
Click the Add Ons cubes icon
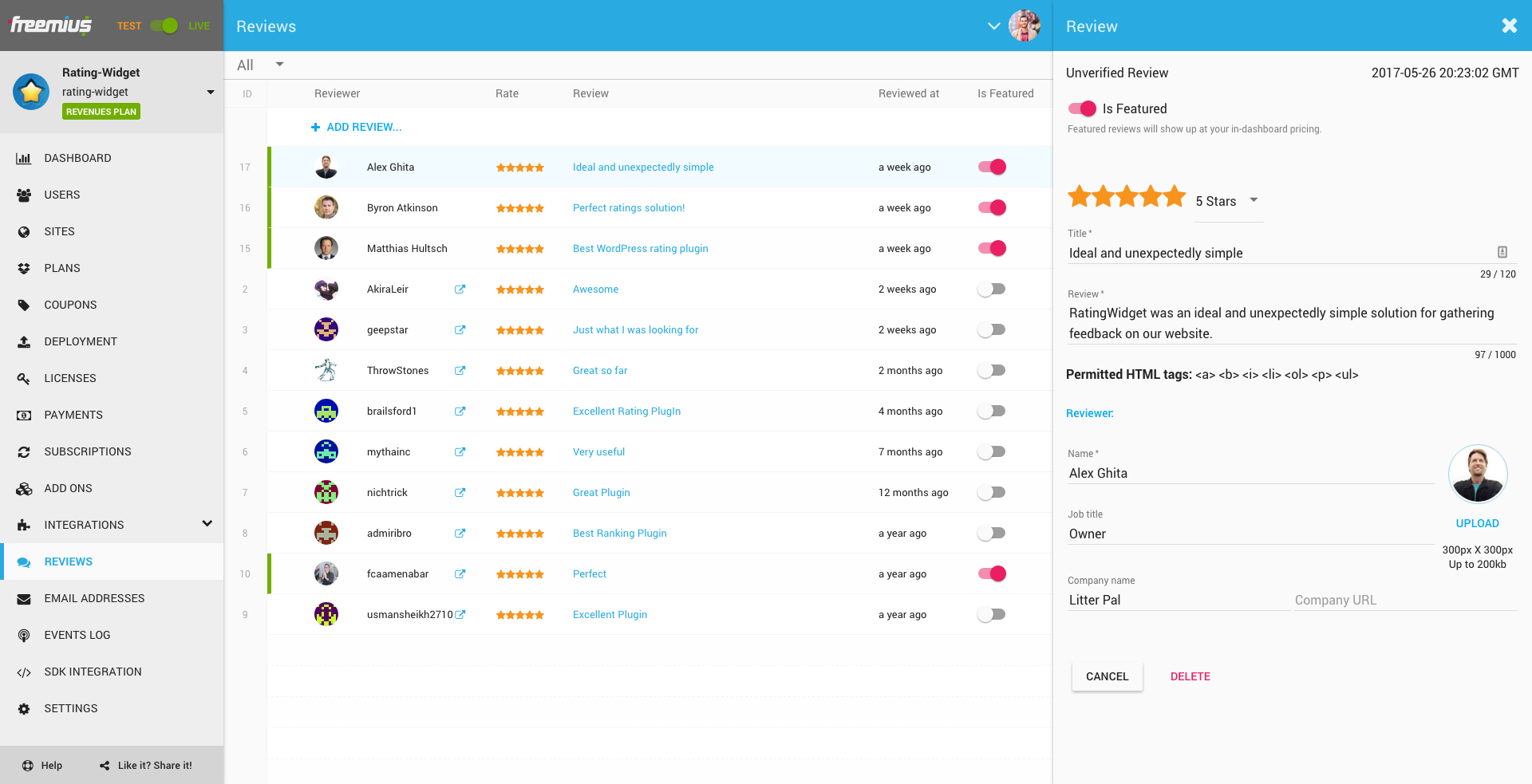24,489
